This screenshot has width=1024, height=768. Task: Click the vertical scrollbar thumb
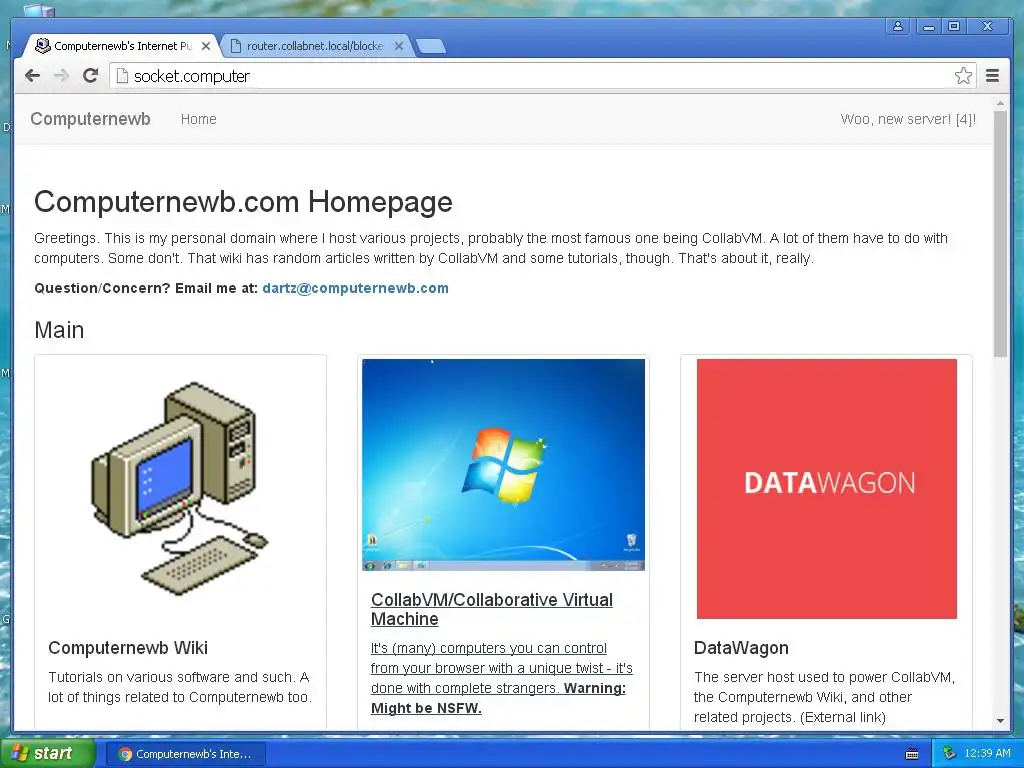coord(1000,234)
